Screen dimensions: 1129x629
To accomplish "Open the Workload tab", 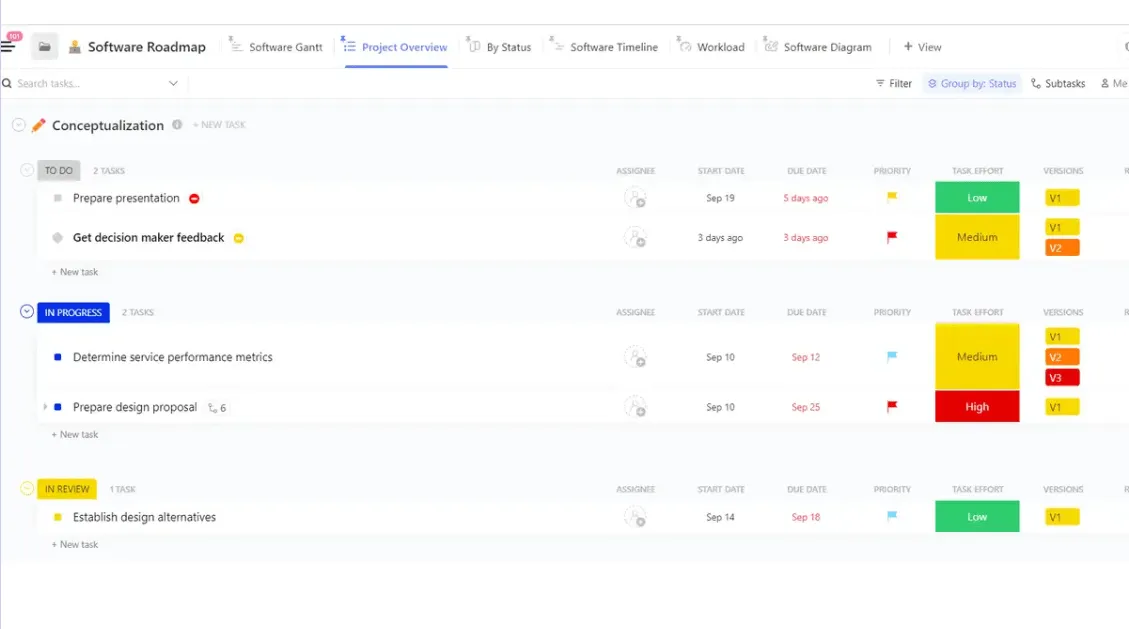I will [x=712, y=47].
